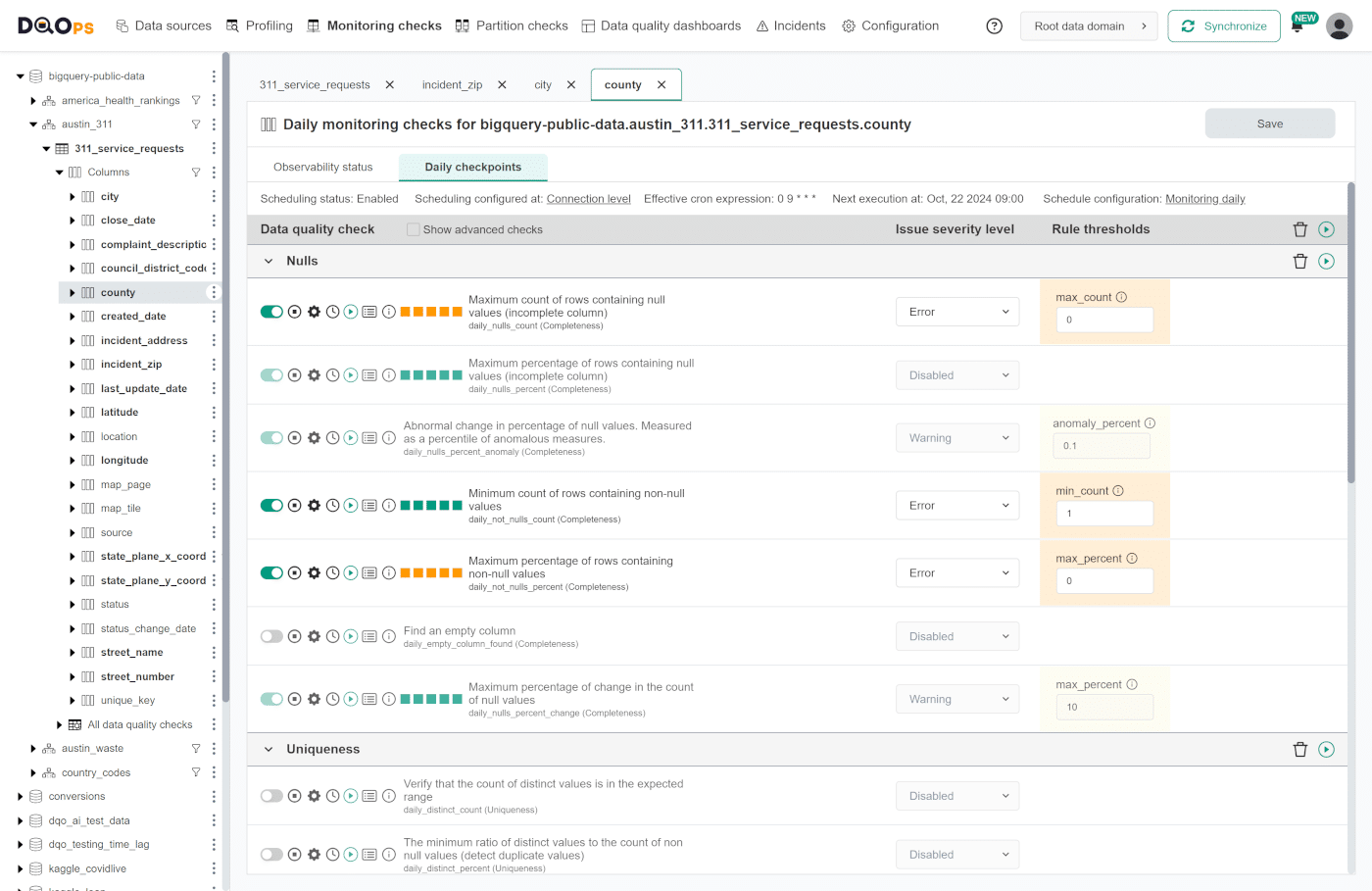The height and width of the screenshot is (891, 1372).
Task: Delete all results for the Nulls section
Action: point(1300,261)
